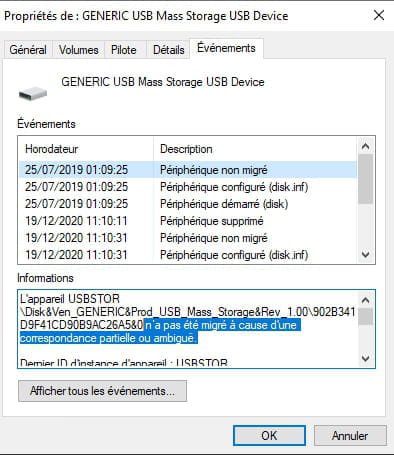The image size is (394, 455).
Task: Click the 'L'appareil USBSTOR' text line
Action: [x=70, y=299]
